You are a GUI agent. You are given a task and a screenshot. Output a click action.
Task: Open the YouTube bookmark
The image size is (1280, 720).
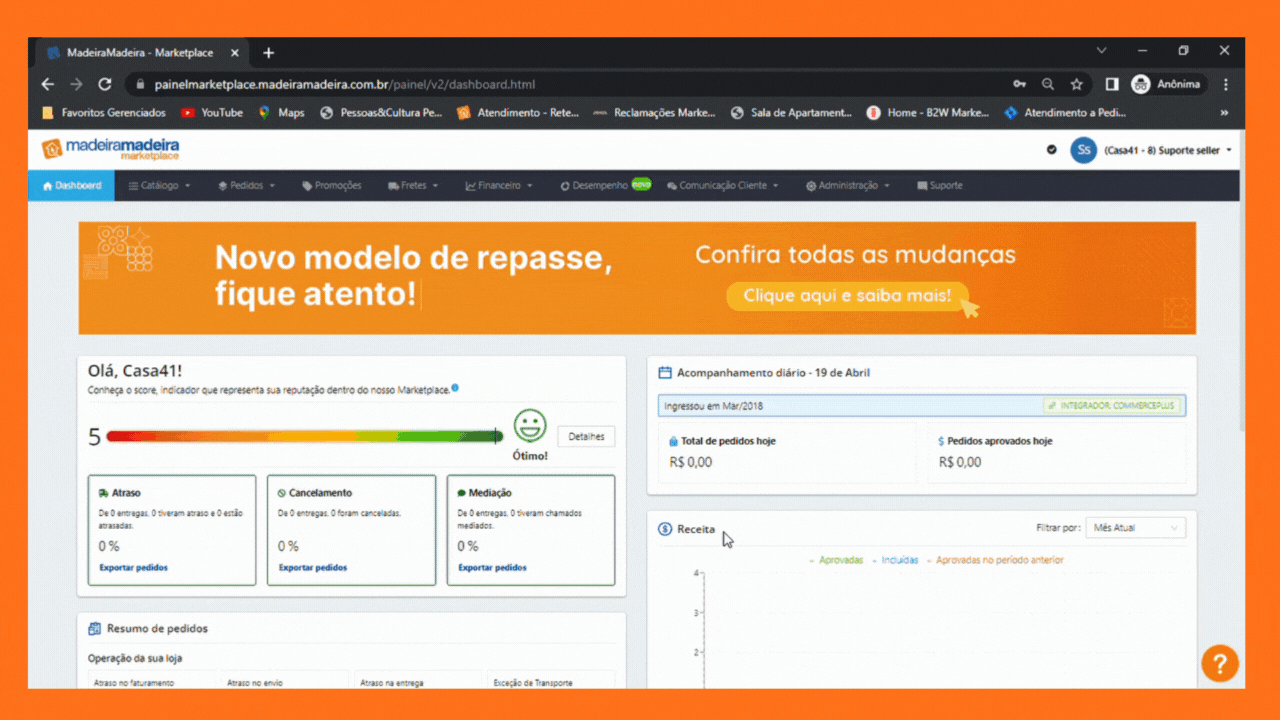(x=212, y=113)
